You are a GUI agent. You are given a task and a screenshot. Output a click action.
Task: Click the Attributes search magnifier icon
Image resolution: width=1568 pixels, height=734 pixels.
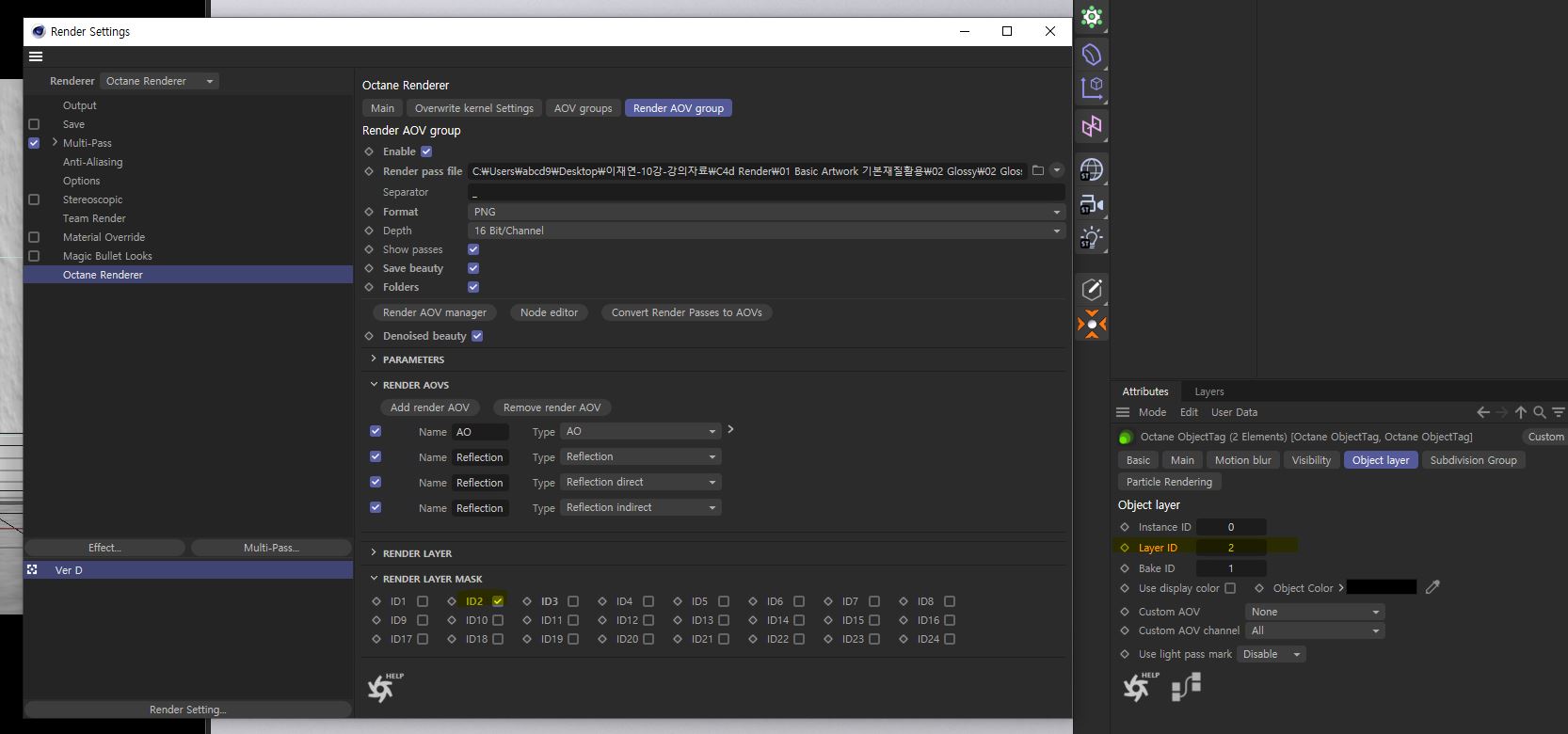pyautogui.click(x=1540, y=412)
